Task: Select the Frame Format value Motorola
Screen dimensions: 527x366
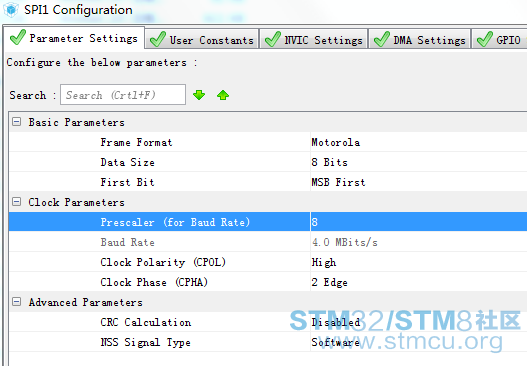Action: (x=336, y=143)
